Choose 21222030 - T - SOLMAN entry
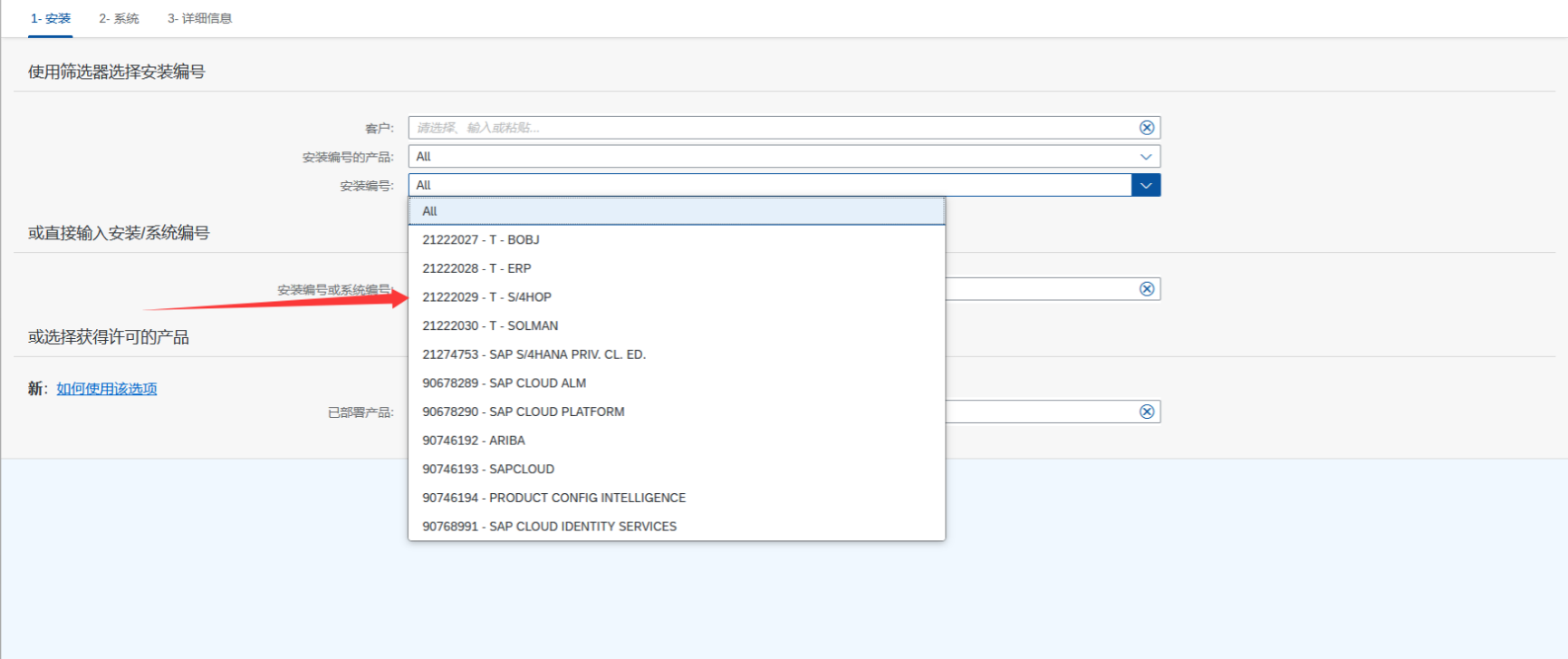1568x659 pixels. click(490, 326)
